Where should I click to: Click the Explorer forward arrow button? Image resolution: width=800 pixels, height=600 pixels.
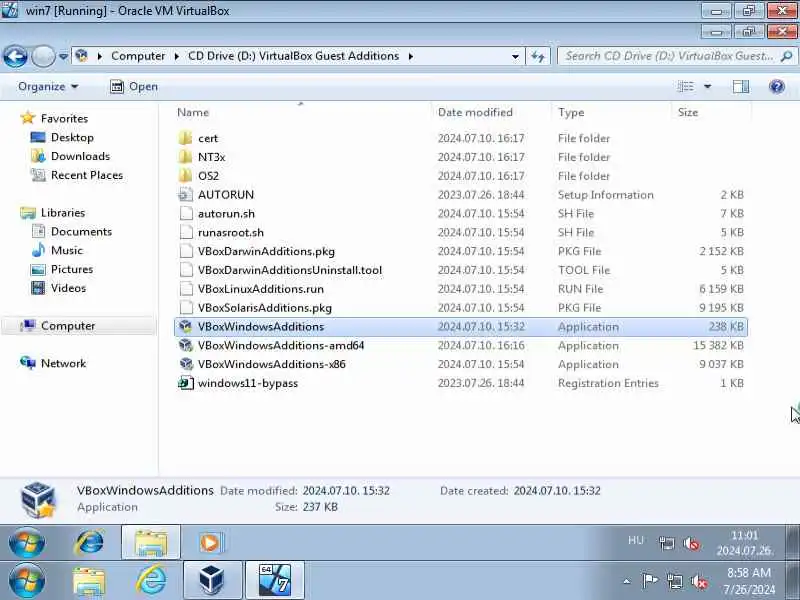pos(43,56)
